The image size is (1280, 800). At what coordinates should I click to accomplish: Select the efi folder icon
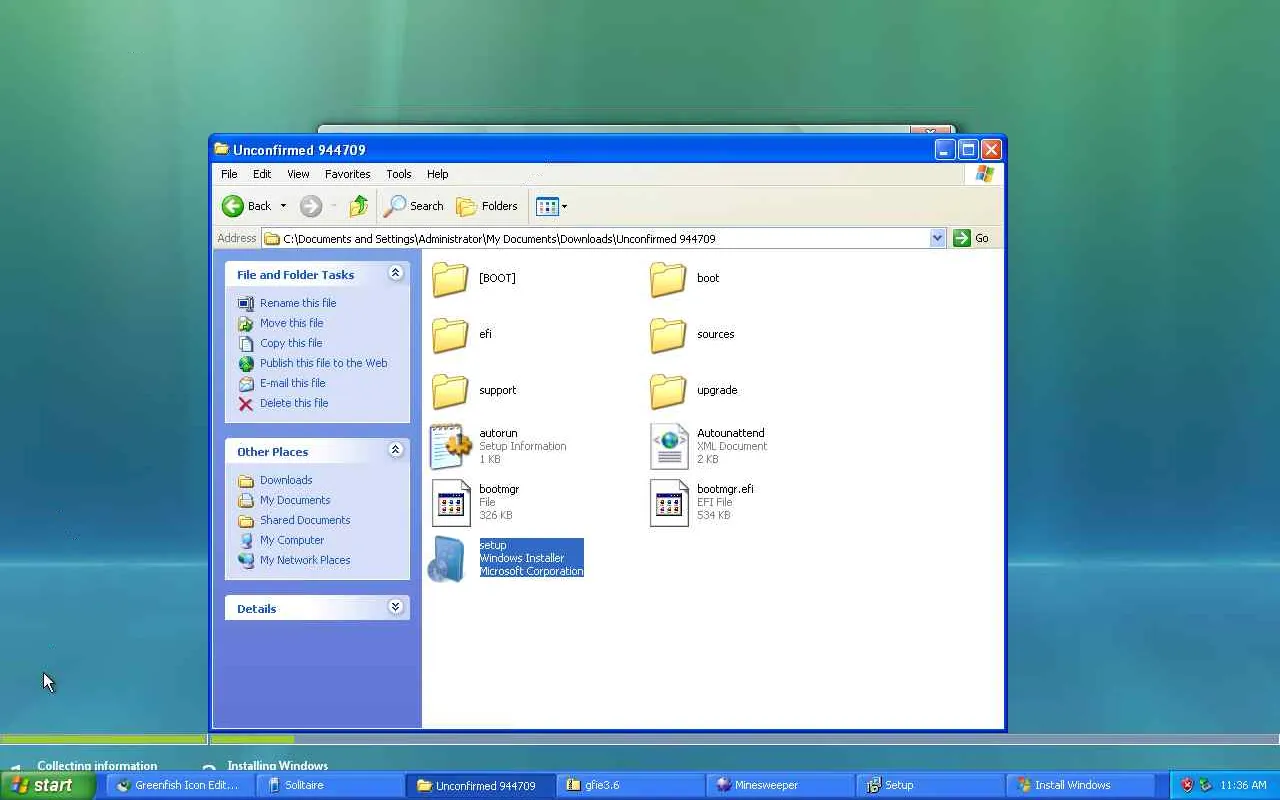pyautogui.click(x=450, y=334)
